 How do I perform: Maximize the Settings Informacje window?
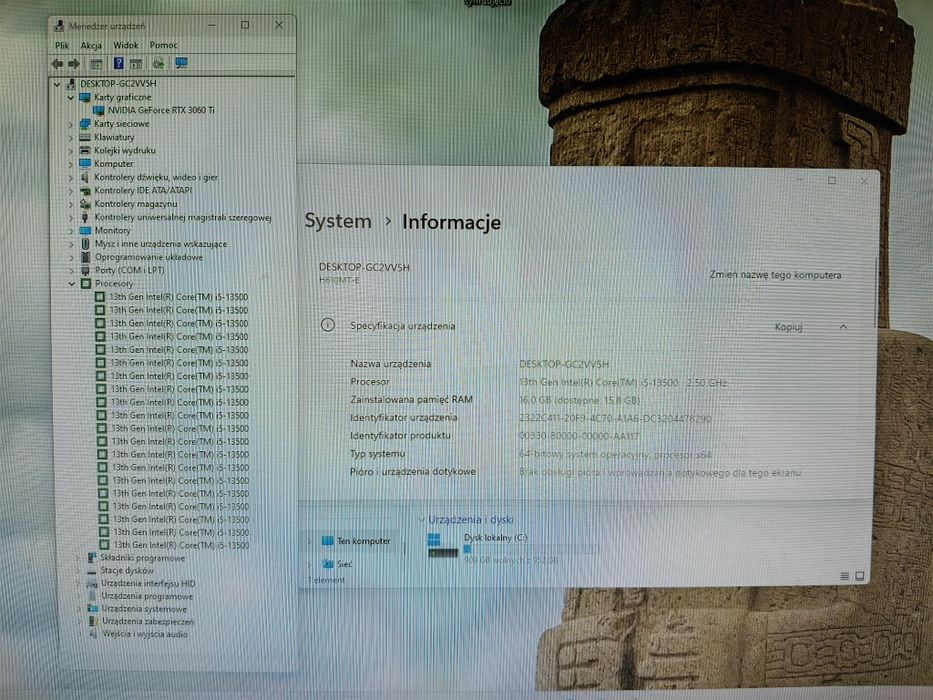click(832, 180)
